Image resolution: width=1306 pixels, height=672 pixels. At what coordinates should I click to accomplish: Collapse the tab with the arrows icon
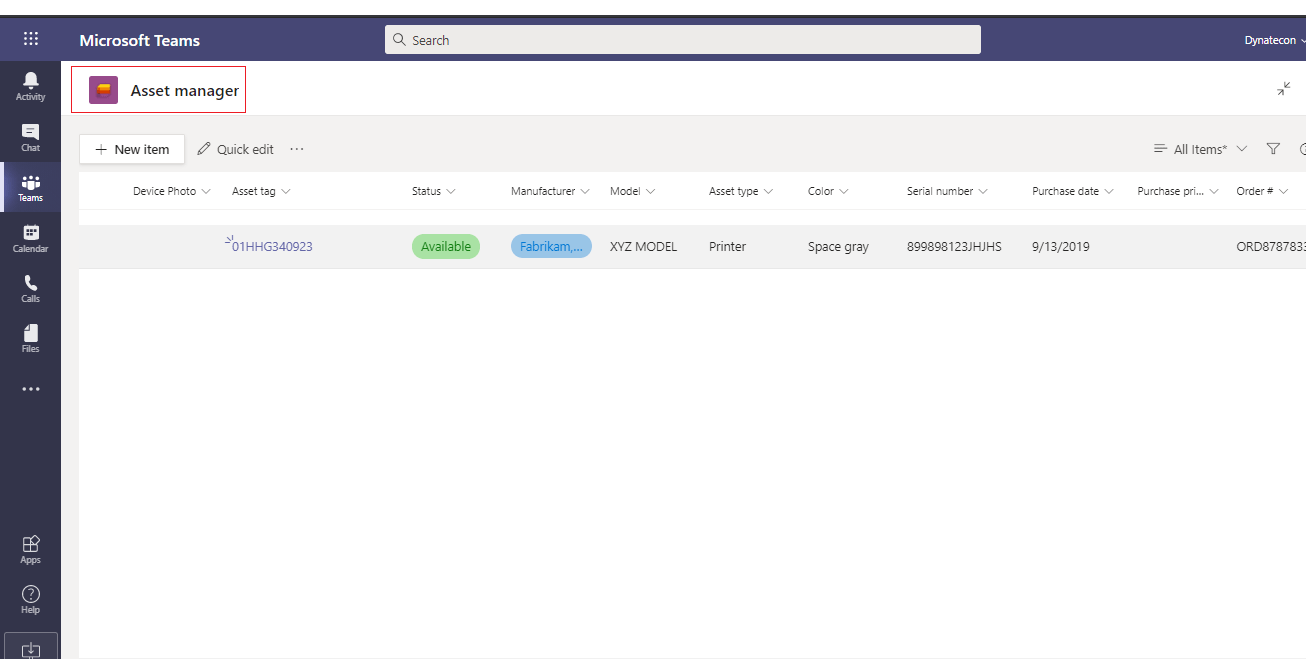pyautogui.click(x=1283, y=89)
